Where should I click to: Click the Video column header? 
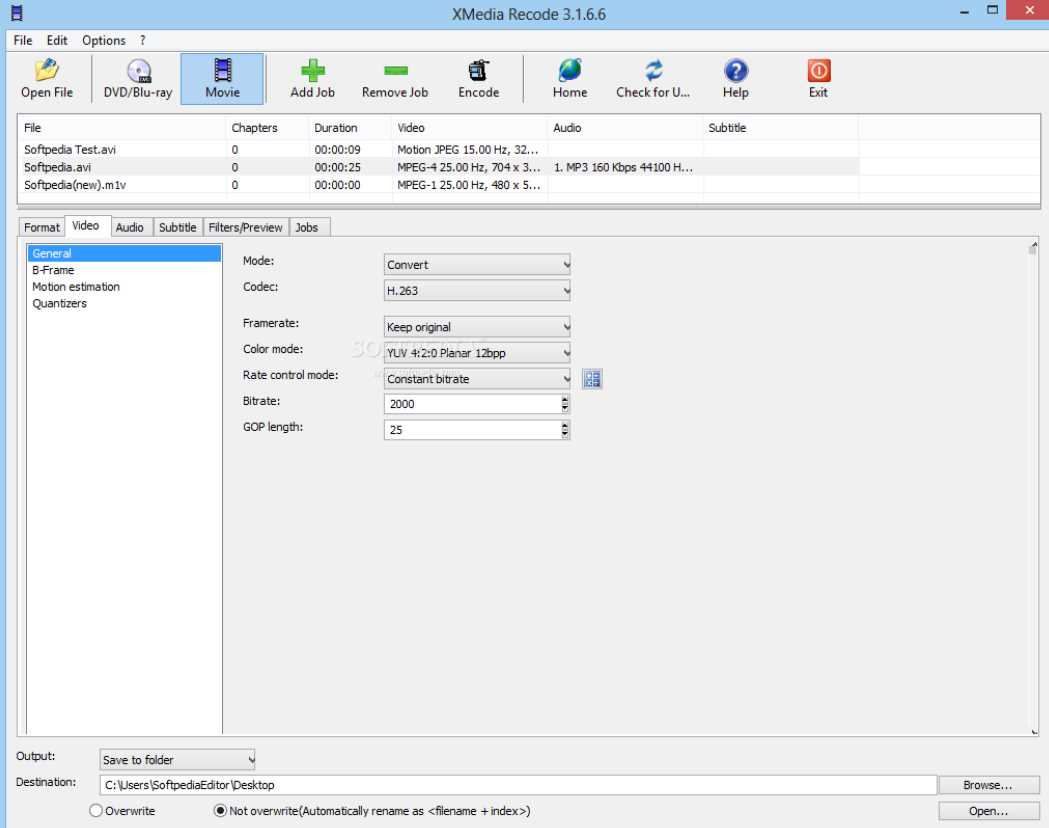tap(470, 128)
